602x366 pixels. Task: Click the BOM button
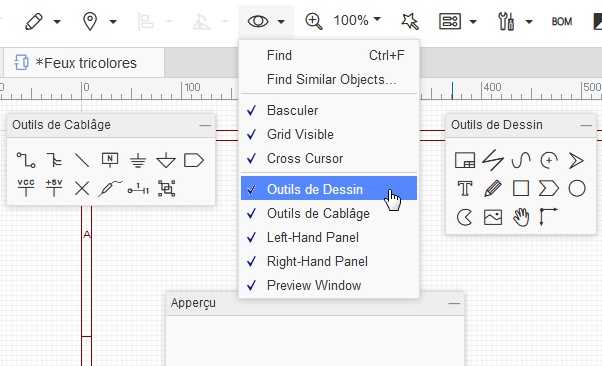tap(562, 22)
